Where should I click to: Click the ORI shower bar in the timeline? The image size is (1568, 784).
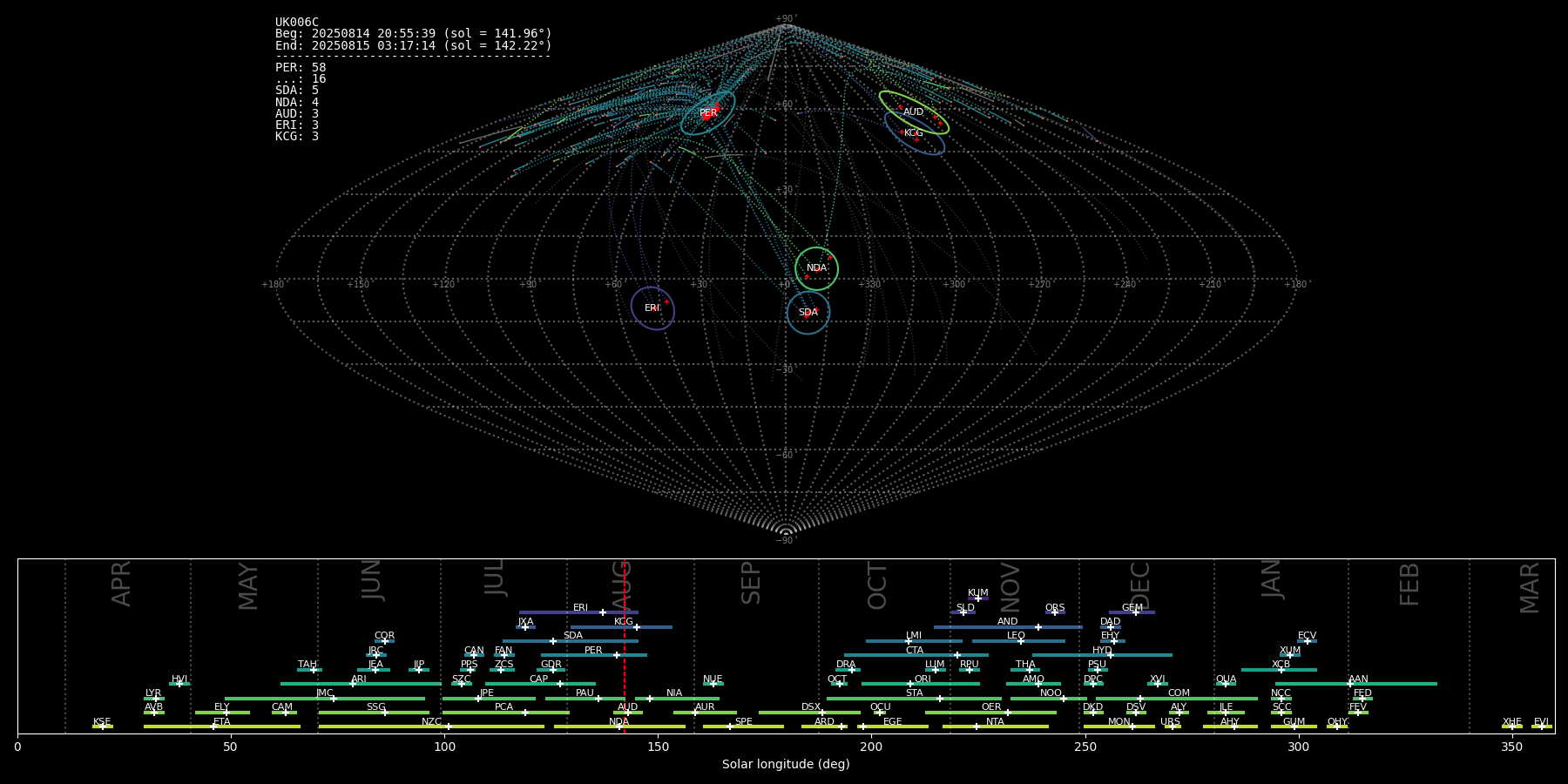pyautogui.click(x=921, y=684)
